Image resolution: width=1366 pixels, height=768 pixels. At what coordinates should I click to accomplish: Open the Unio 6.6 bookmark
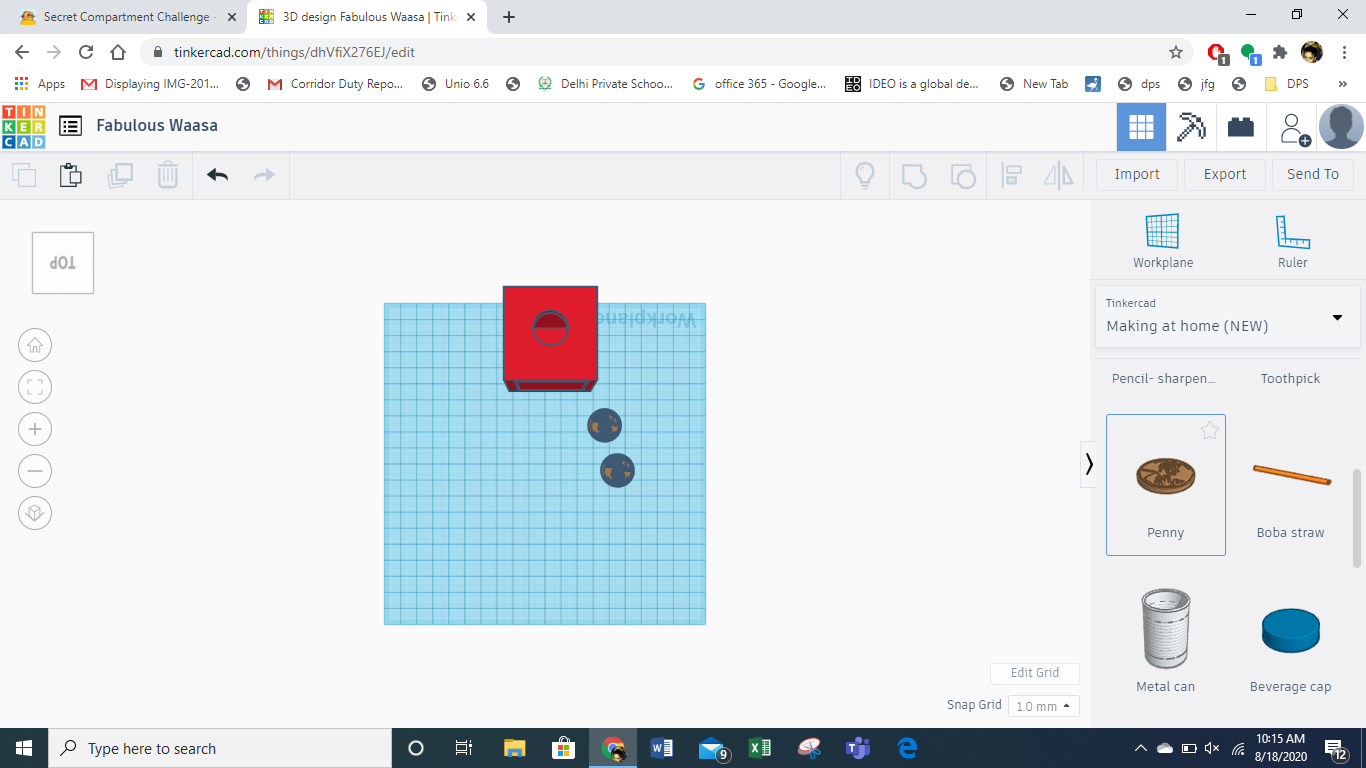(x=456, y=84)
